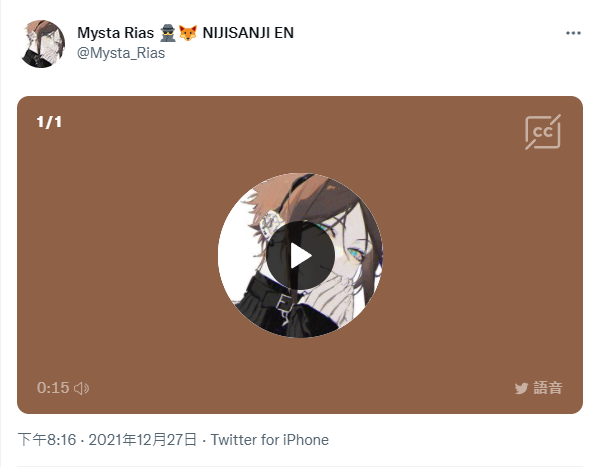The width and height of the screenshot is (597, 467).
Task: Open the 2021年12月27日 date link
Action: click(x=142, y=440)
